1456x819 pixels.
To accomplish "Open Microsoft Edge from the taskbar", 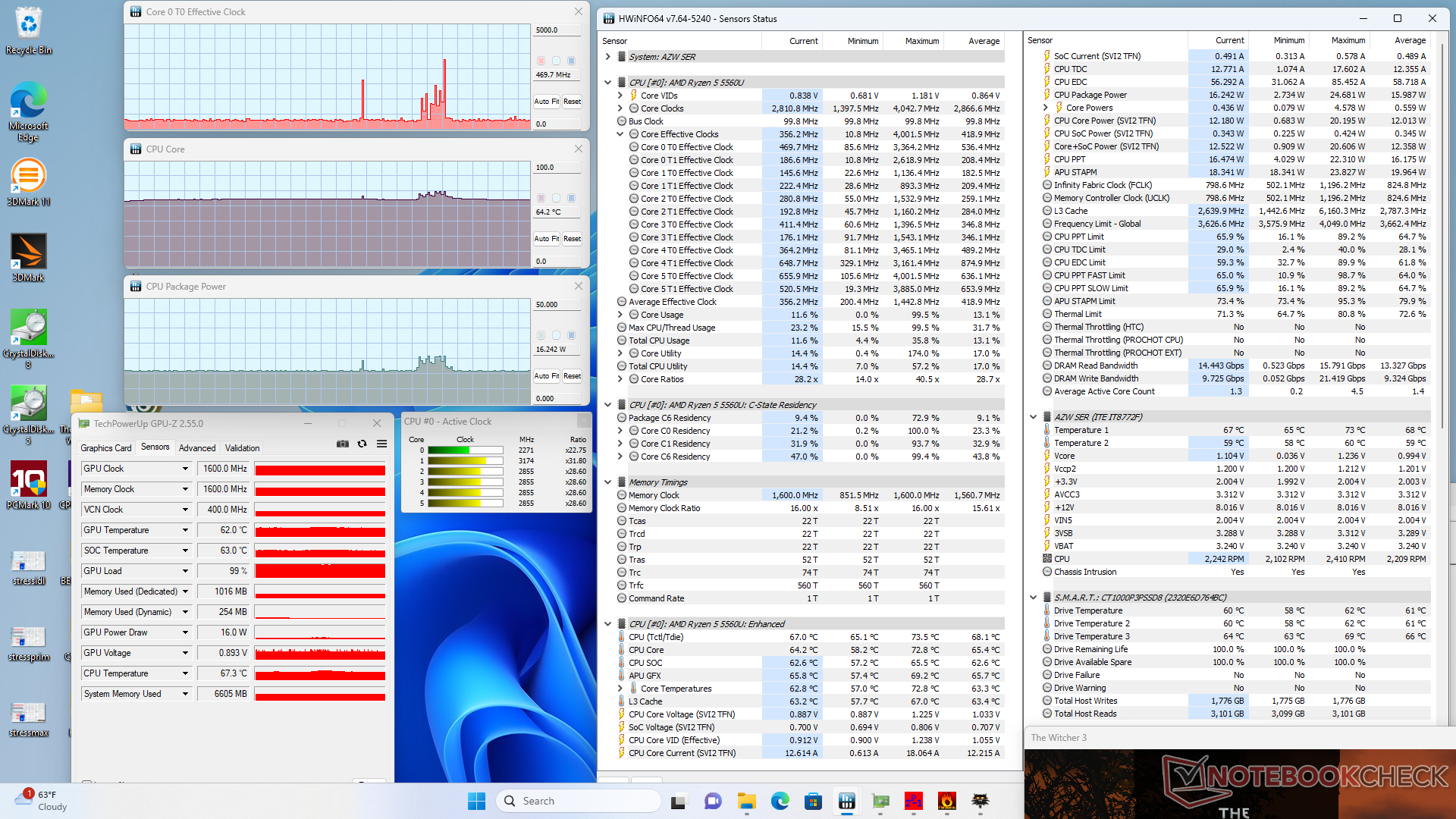I will pyautogui.click(x=780, y=801).
